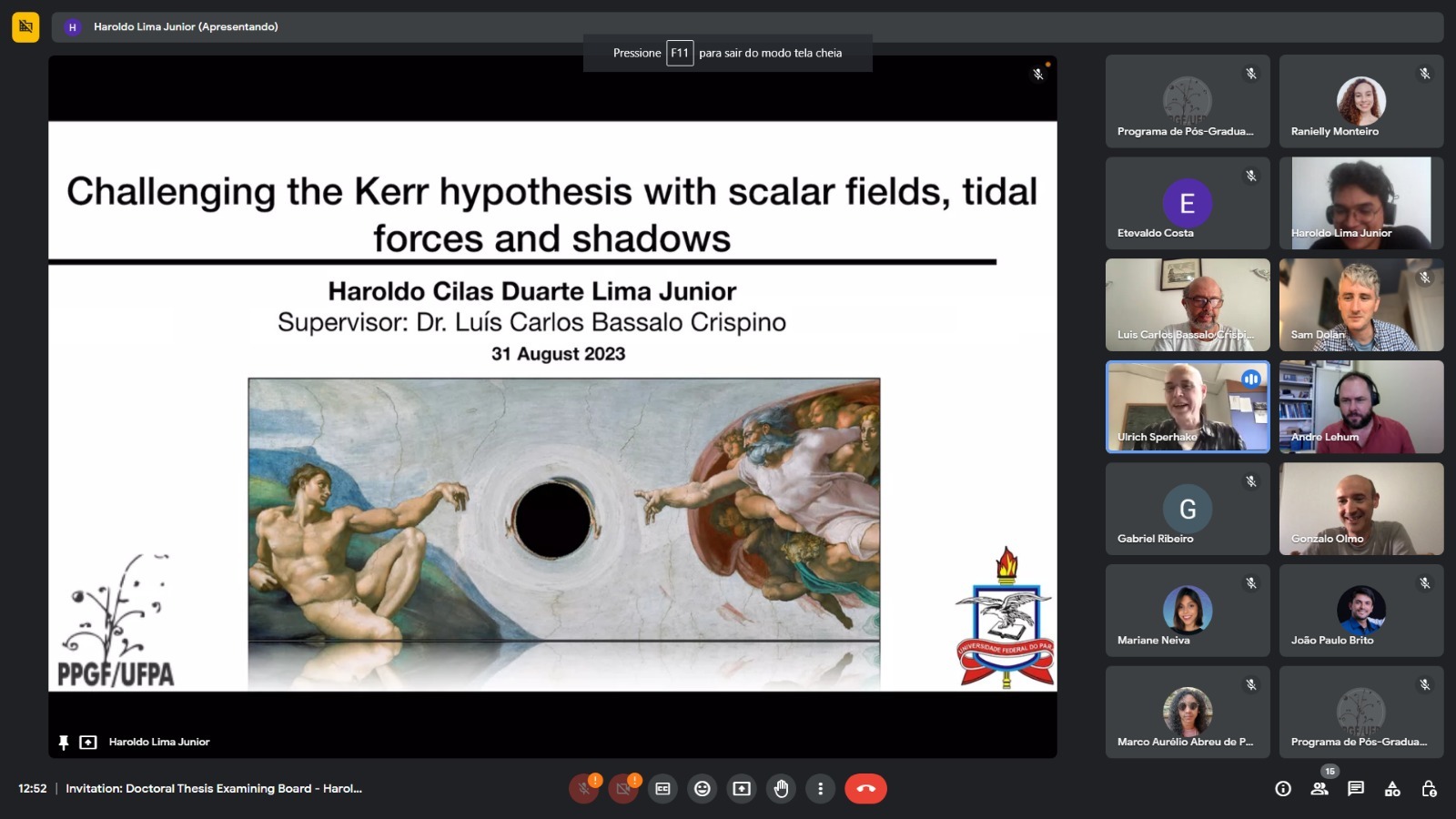The image size is (1456, 819).
Task: Click the shared presentation slide
Action: click(552, 406)
